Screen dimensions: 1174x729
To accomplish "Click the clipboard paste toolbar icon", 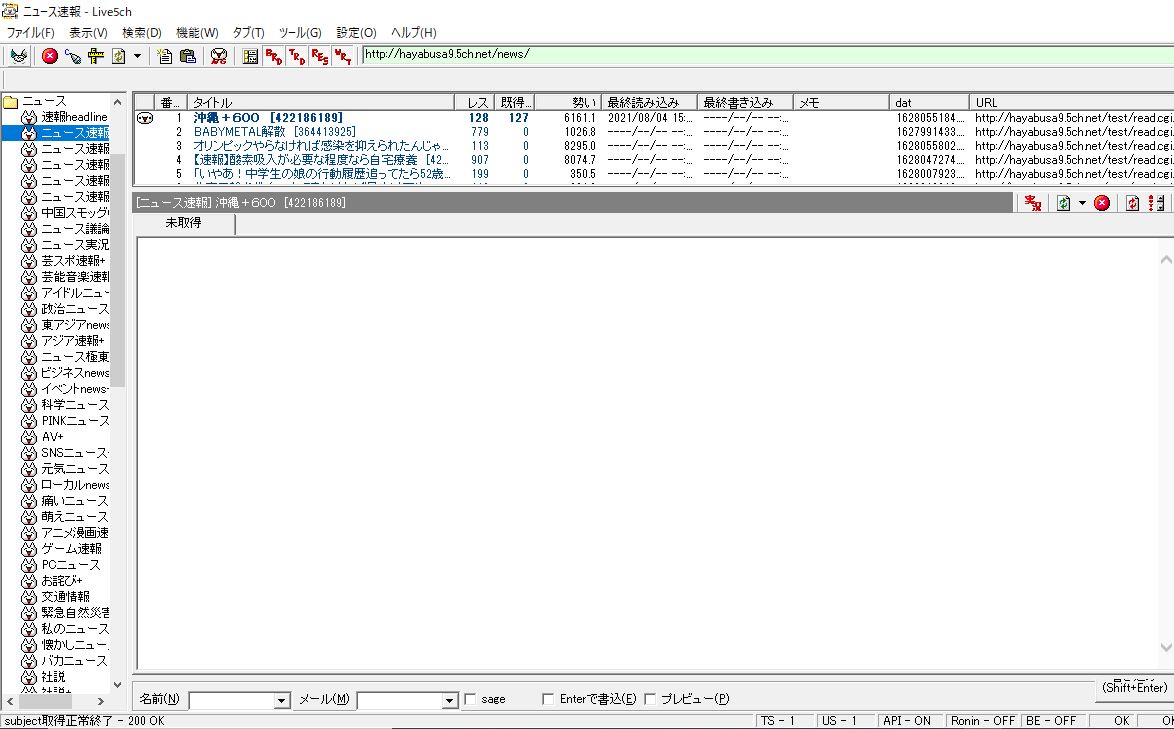I will (x=188, y=56).
